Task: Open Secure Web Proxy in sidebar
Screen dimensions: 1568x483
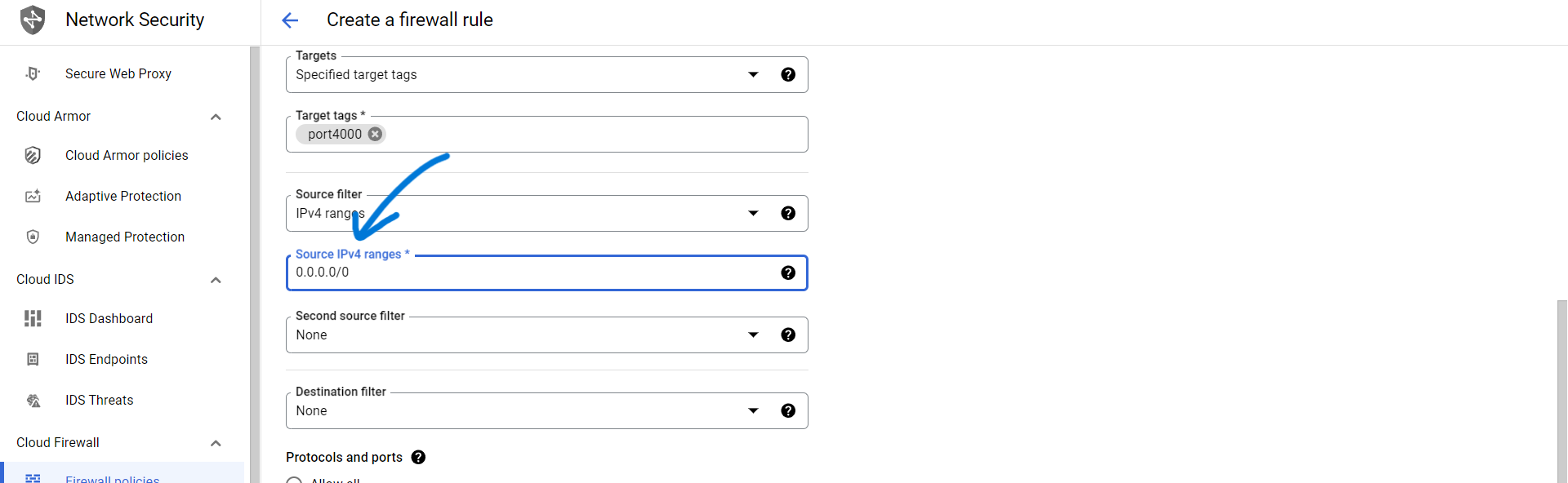Action: pyautogui.click(x=118, y=73)
